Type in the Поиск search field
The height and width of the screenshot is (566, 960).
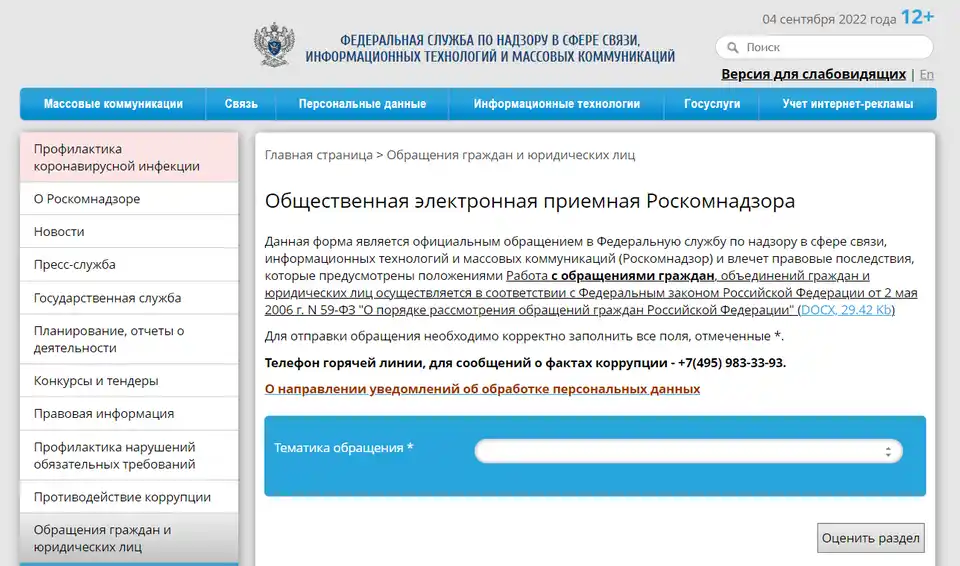830,48
